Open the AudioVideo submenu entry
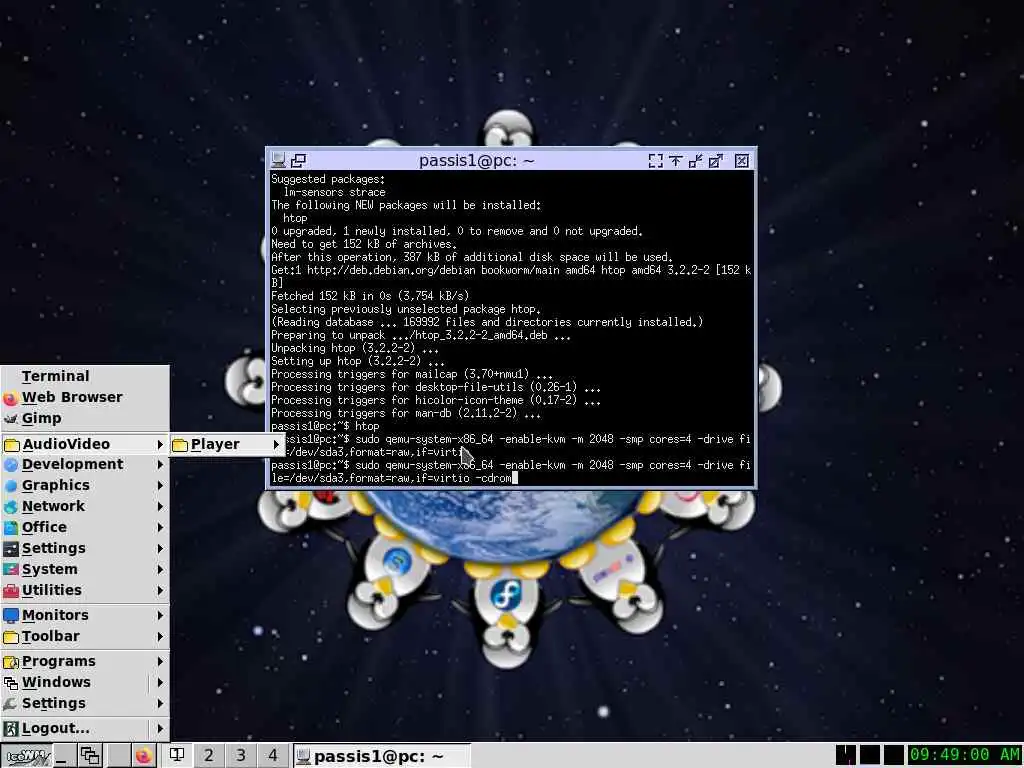Image resolution: width=1024 pixels, height=768 pixels. tap(85, 444)
